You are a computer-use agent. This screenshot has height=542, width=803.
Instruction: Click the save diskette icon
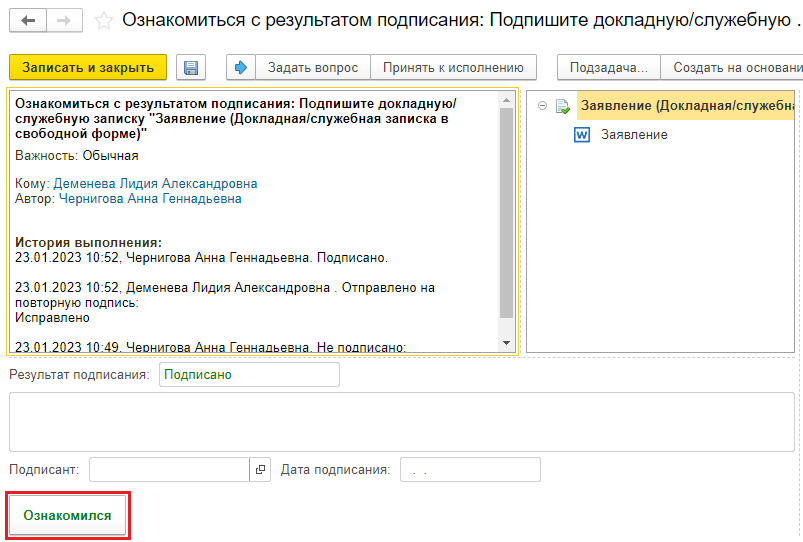[x=190, y=68]
